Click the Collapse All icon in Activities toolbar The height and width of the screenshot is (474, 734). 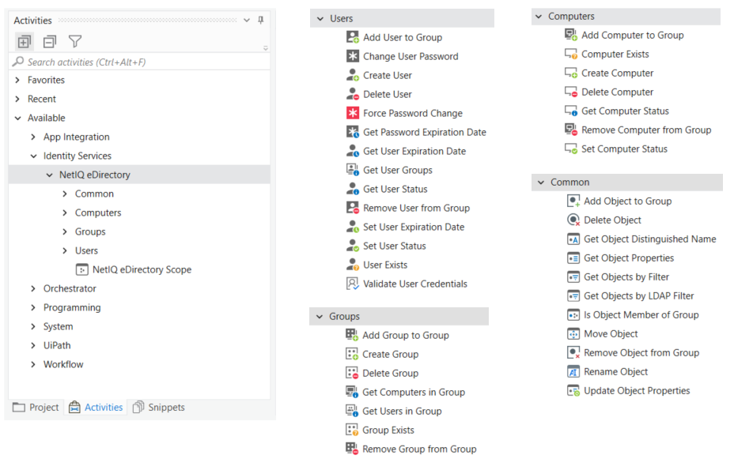[50, 42]
